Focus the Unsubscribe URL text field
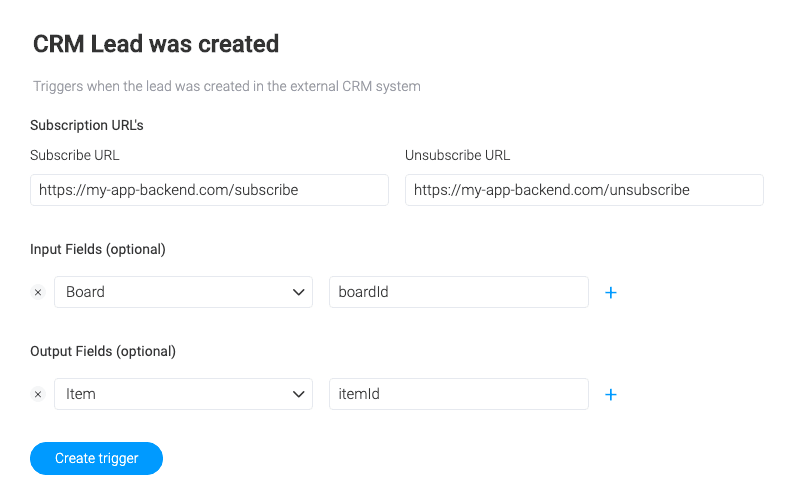The width and height of the screenshot is (791, 503). pyautogui.click(x=584, y=190)
